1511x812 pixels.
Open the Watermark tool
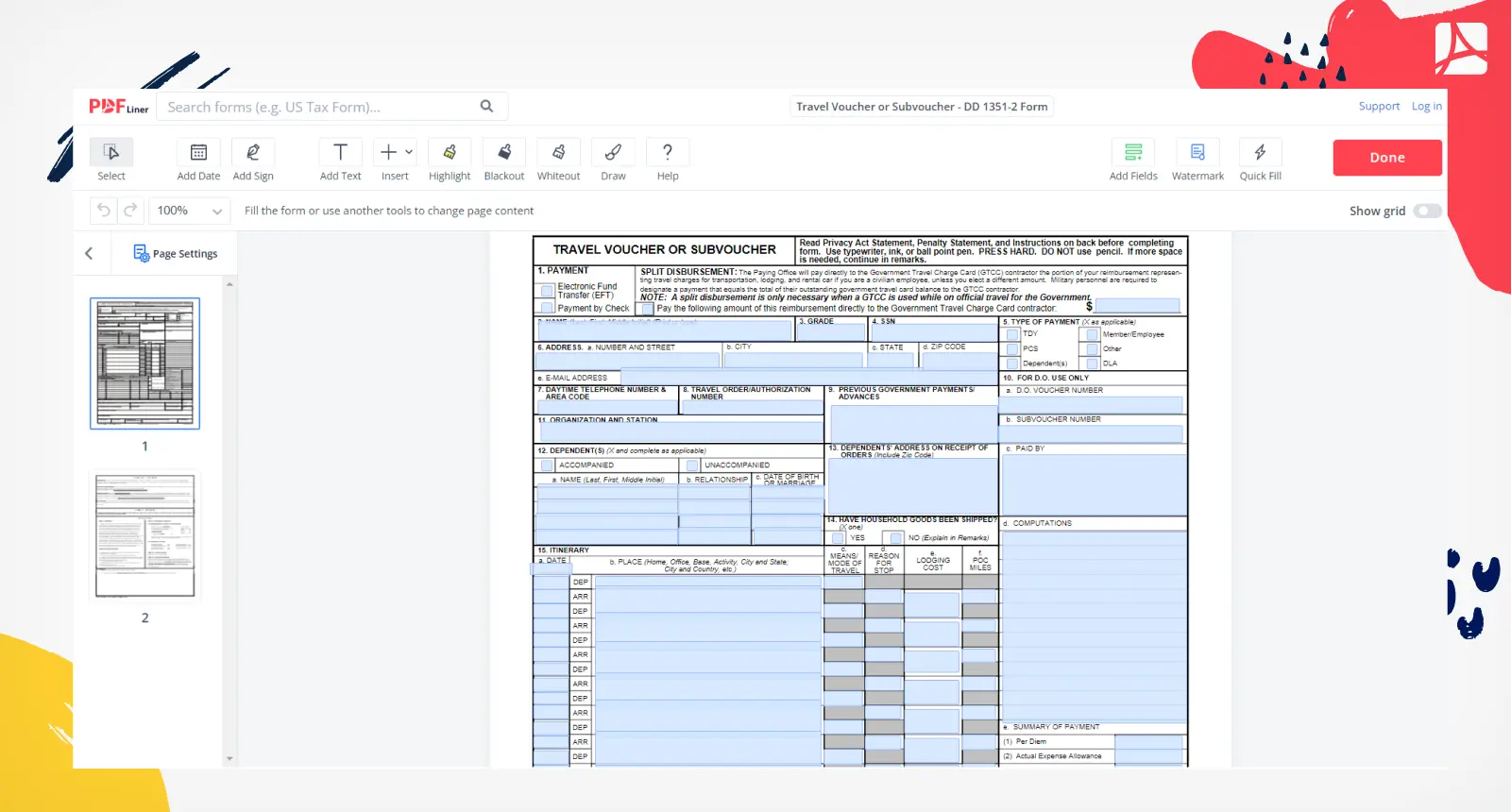tap(1197, 153)
